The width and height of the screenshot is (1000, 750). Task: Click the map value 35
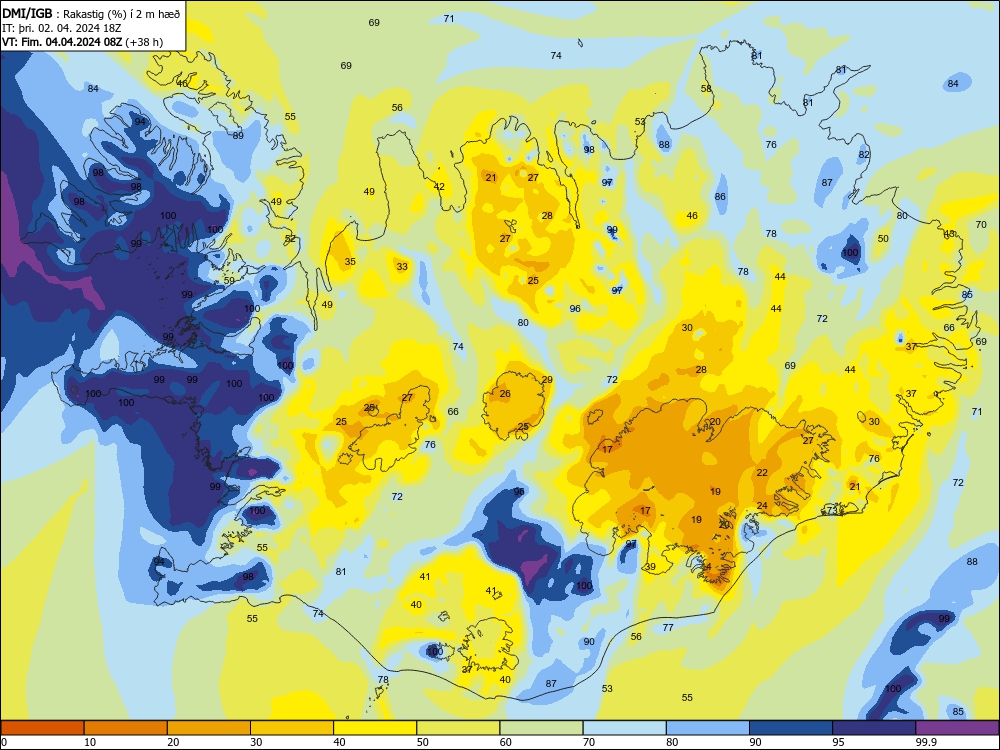coord(350,261)
